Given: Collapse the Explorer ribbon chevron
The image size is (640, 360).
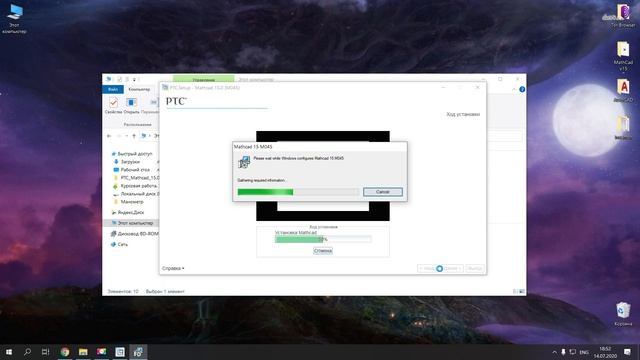Looking at the screenshot, I should coord(514,89).
